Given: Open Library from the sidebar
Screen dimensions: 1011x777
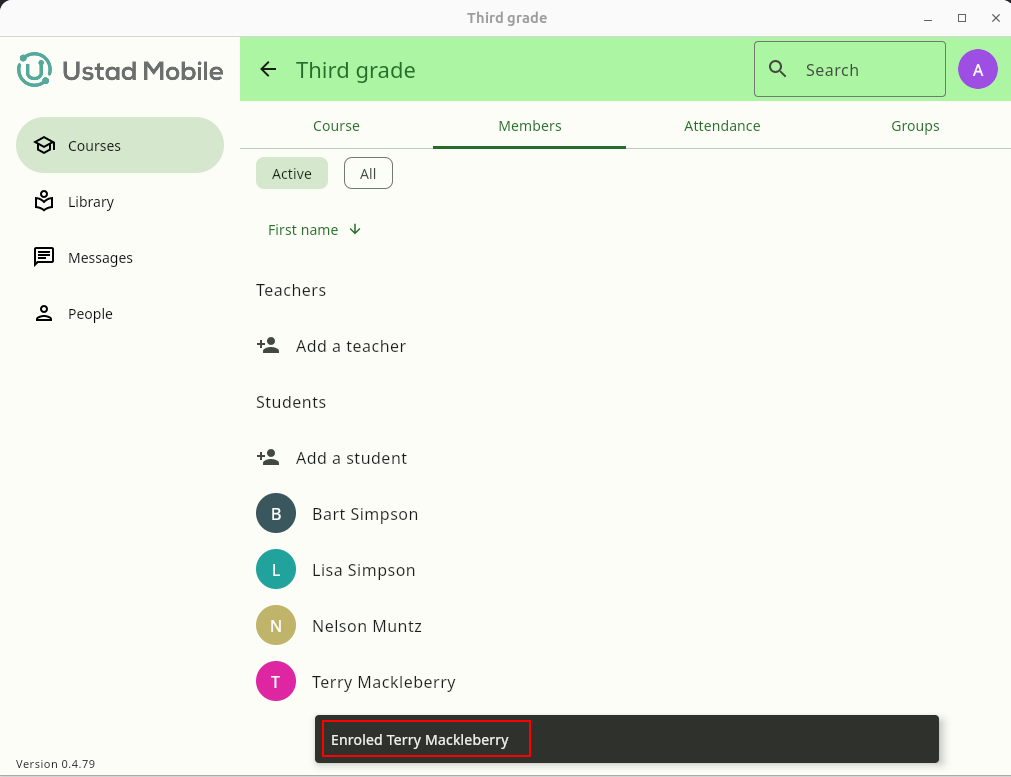Looking at the screenshot, I should coord(90,202).
